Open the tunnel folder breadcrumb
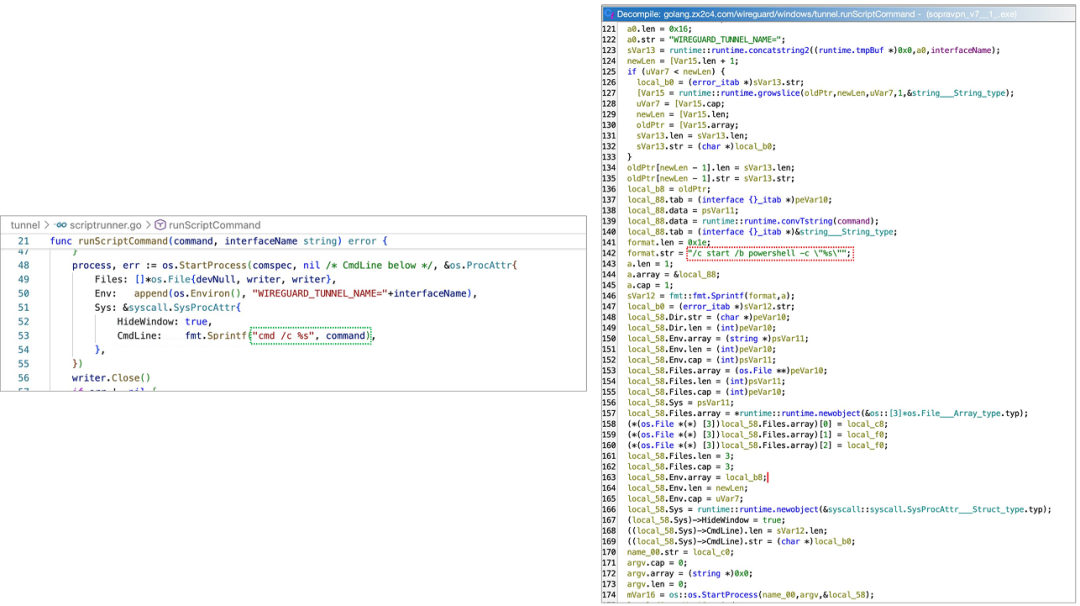 click(x=25, y=225)
